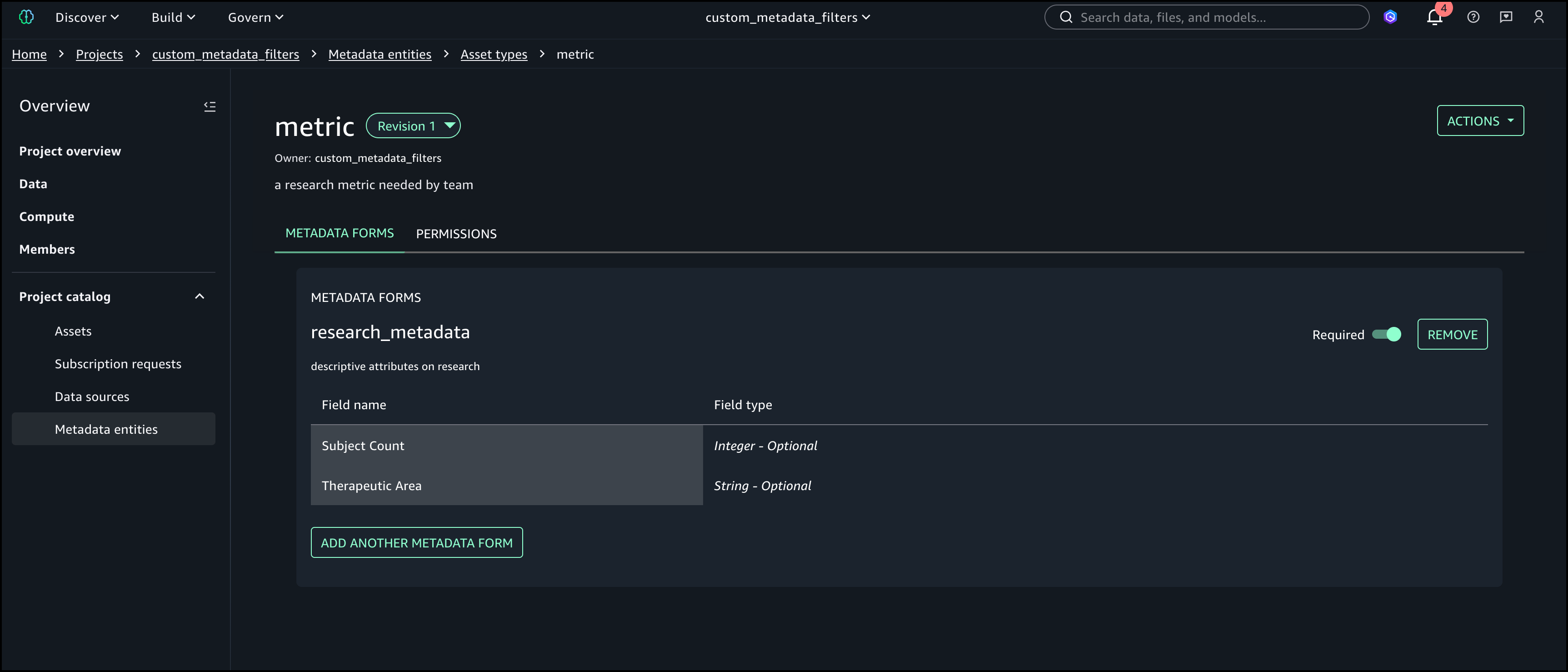This screenshot has width=1568, height=672.
Task: Click ADD ANOTHER METADATA FORM button
Action: [x=416, y=542]
